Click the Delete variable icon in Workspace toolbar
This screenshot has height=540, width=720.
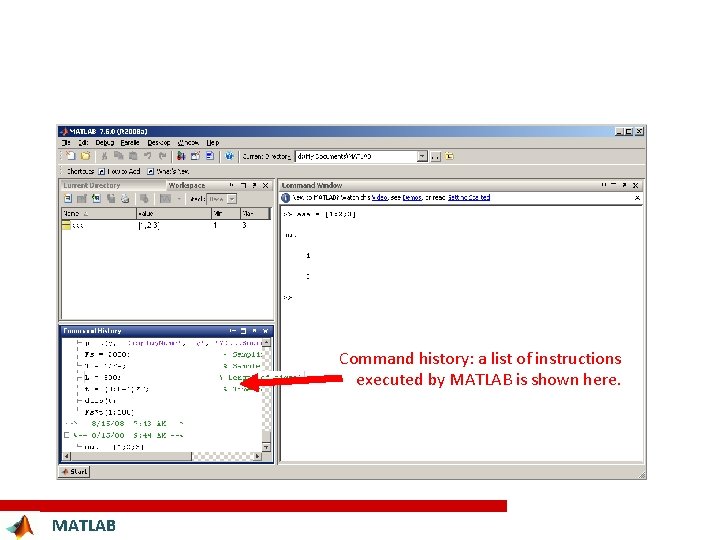[x=144, y=199]
